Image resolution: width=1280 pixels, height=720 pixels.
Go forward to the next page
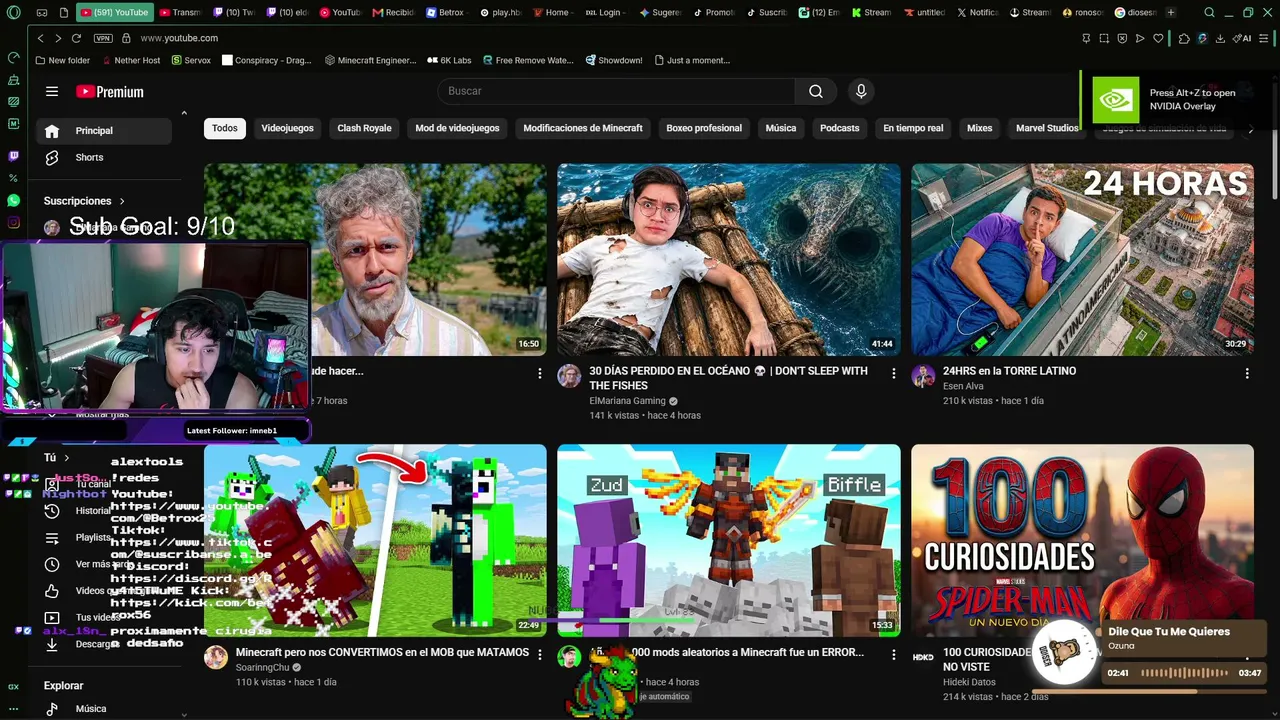[57, 38]
